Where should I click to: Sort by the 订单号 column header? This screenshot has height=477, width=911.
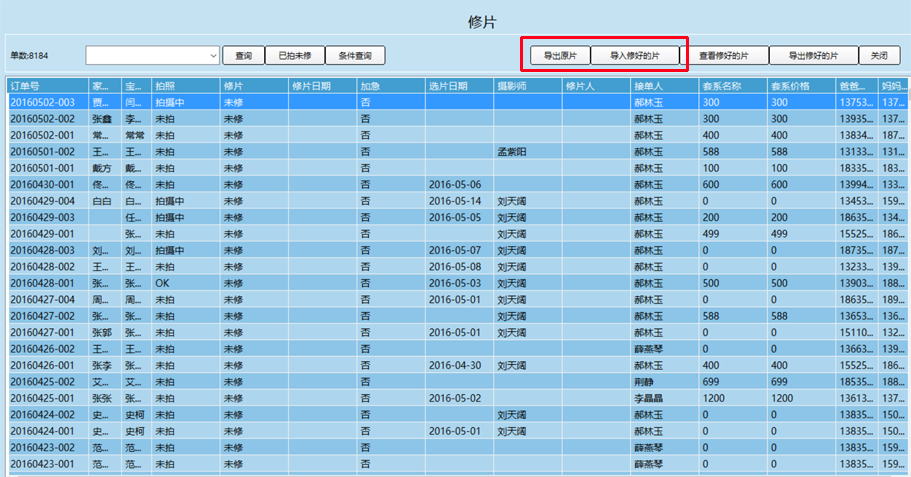coord(48,86)
